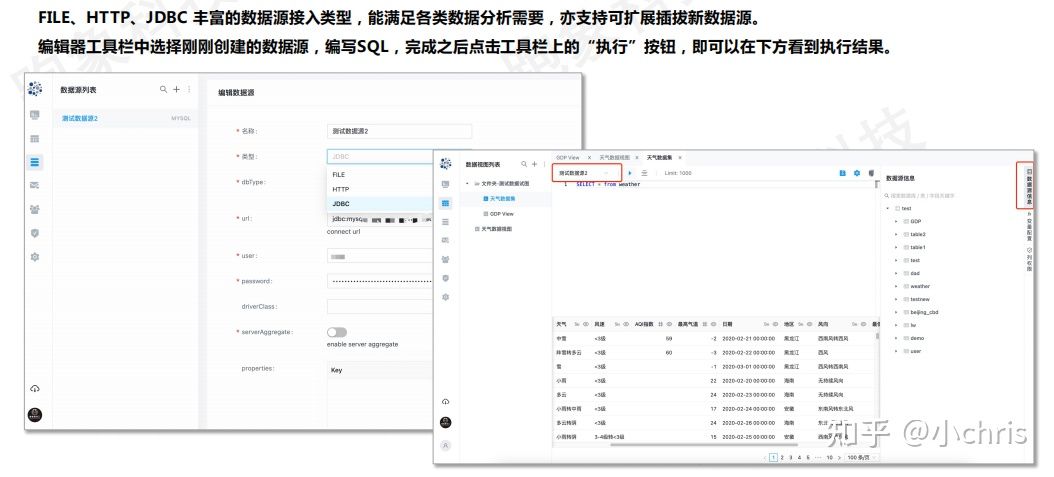Select JDBC in the type dropdown list
Screen dimensions: 1054x477
point(380,204)
